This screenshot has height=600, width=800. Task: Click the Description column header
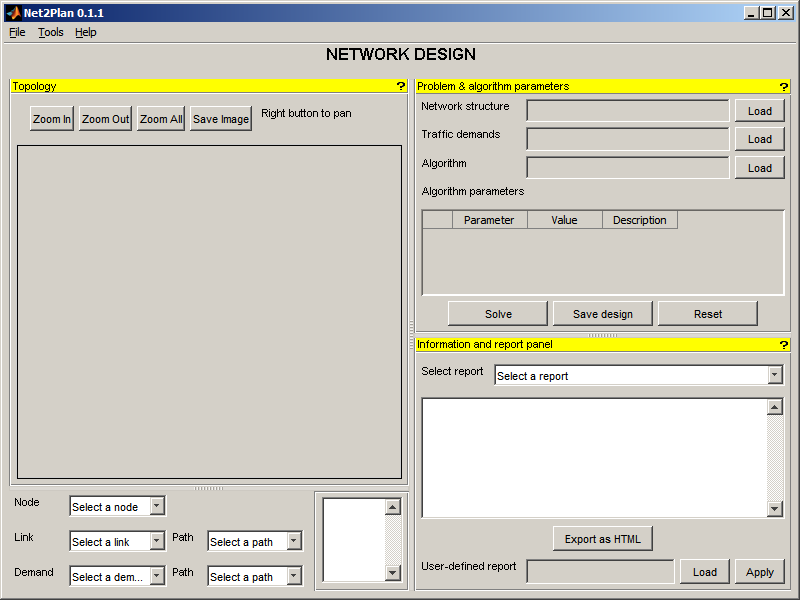(639, 220)
